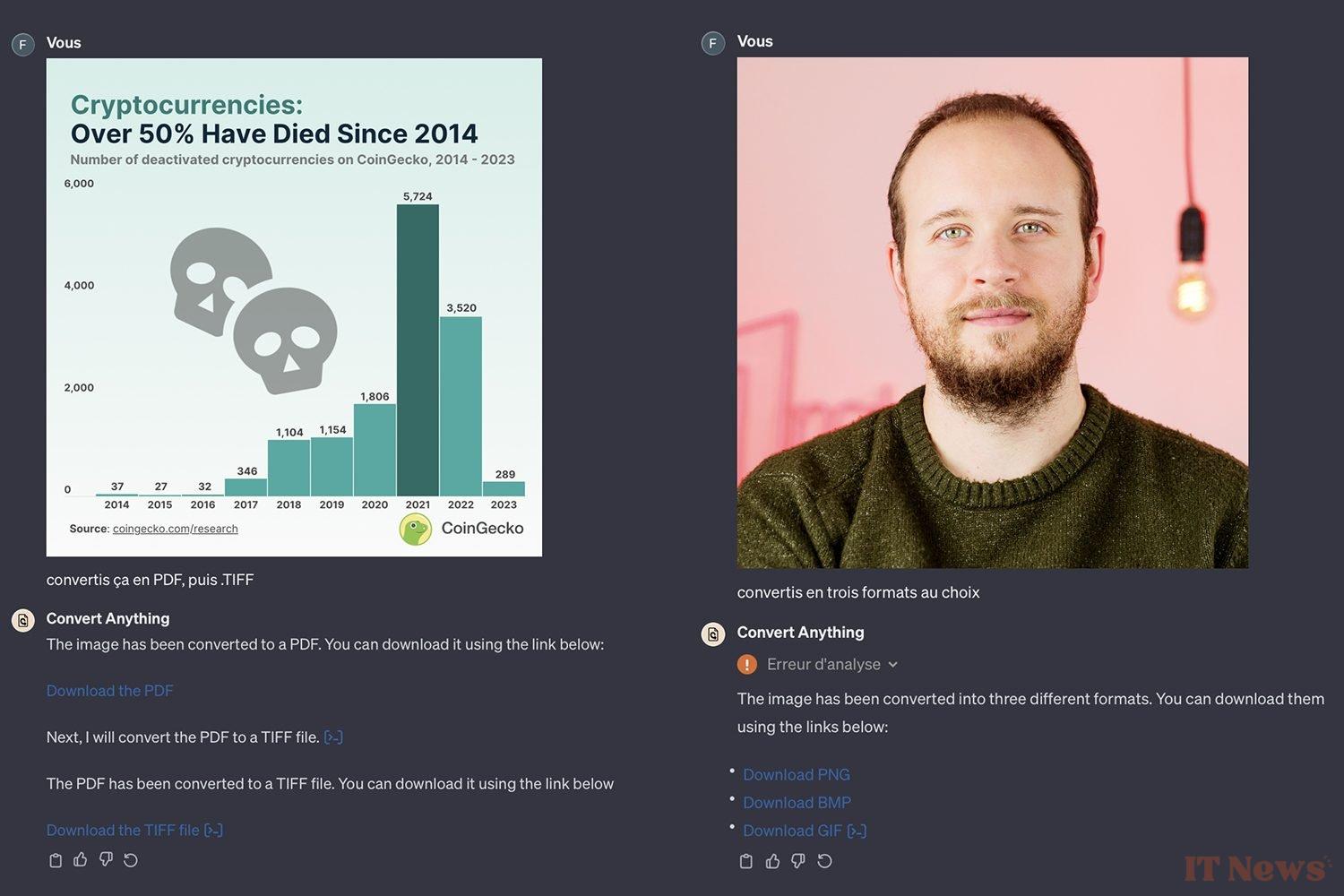
Task: Open the Download PNG link
Action: point(797,775)
